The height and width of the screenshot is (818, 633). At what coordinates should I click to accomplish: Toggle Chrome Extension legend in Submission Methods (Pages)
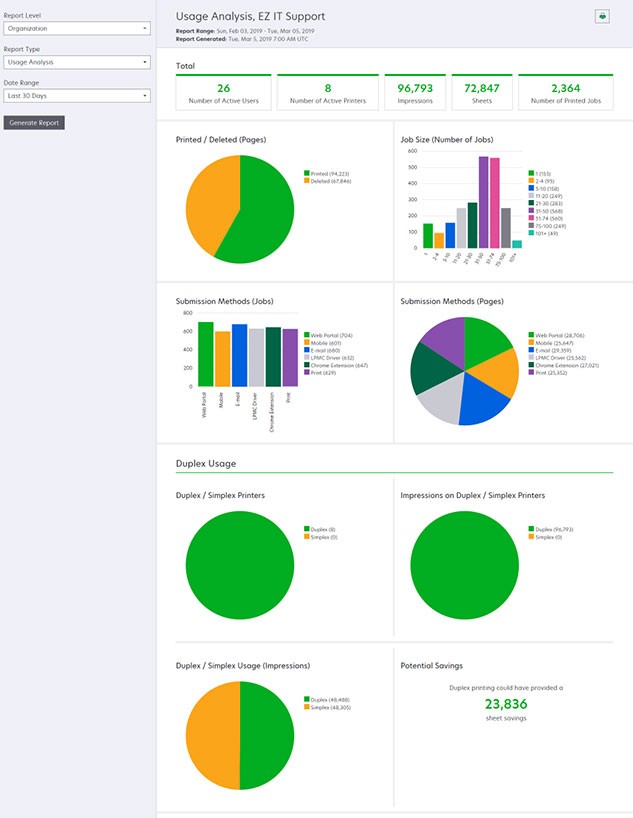coord(531,366)
